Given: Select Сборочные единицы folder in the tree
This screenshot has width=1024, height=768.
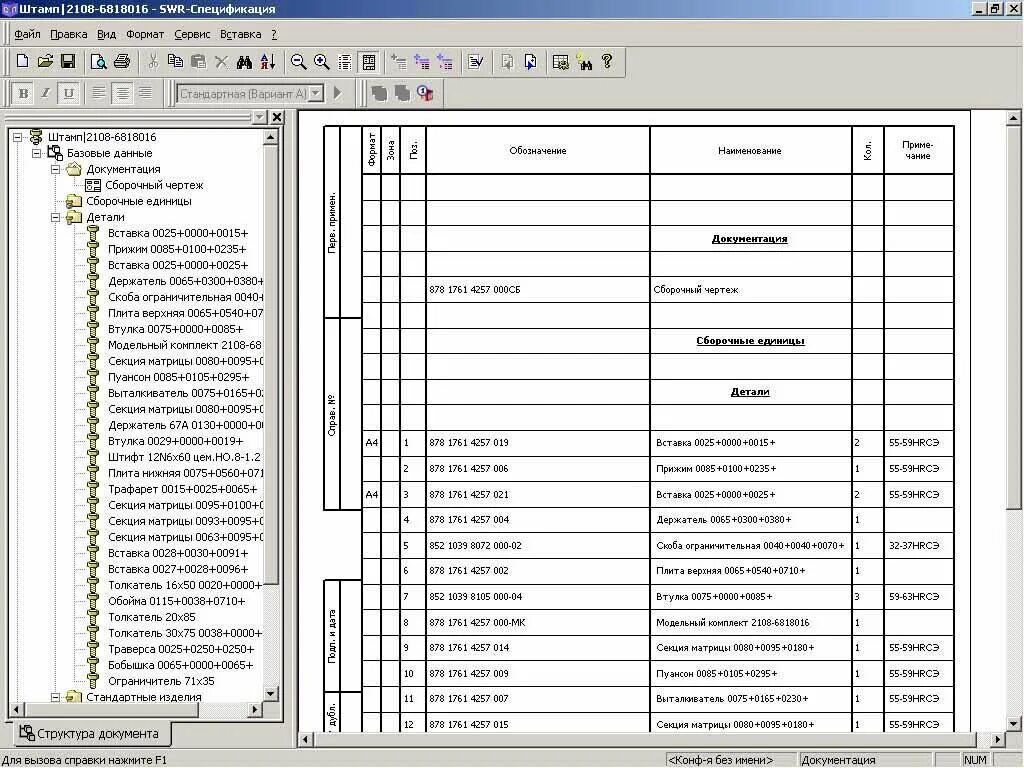Looking at the screenshot, I should pos(138,201).
